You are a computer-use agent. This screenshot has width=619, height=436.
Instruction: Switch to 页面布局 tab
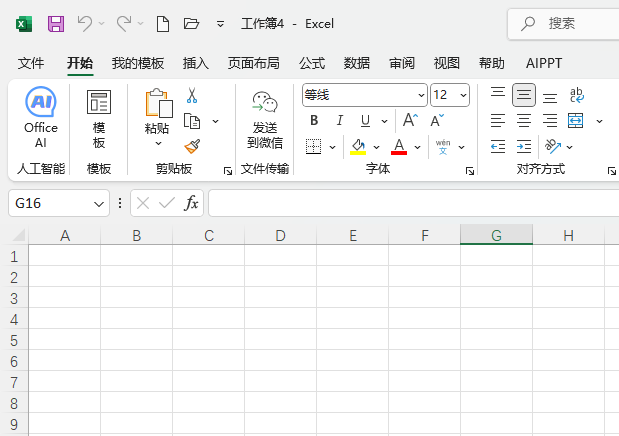tap(253, 63)
